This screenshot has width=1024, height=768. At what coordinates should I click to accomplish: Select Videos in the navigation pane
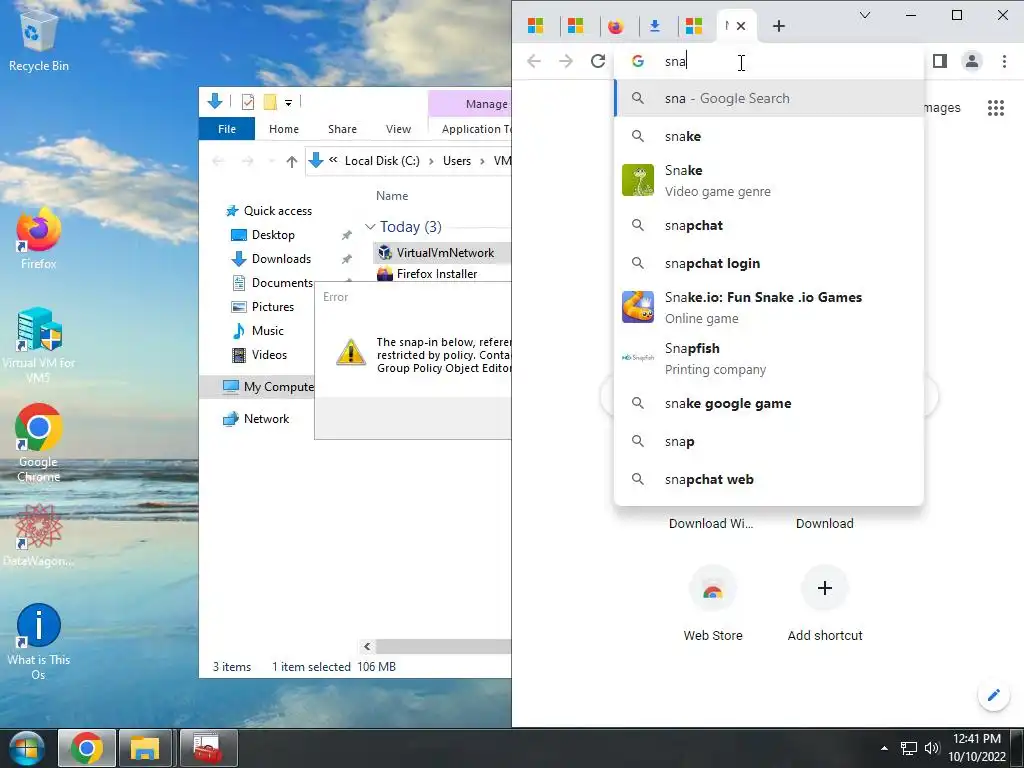tap(260, 355)
